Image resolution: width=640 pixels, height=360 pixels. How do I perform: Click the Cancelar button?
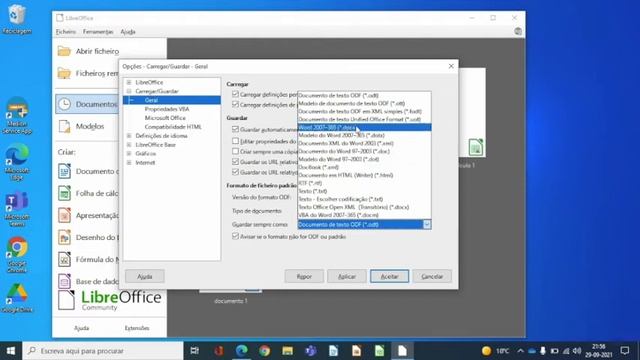(x=432, y=276)
